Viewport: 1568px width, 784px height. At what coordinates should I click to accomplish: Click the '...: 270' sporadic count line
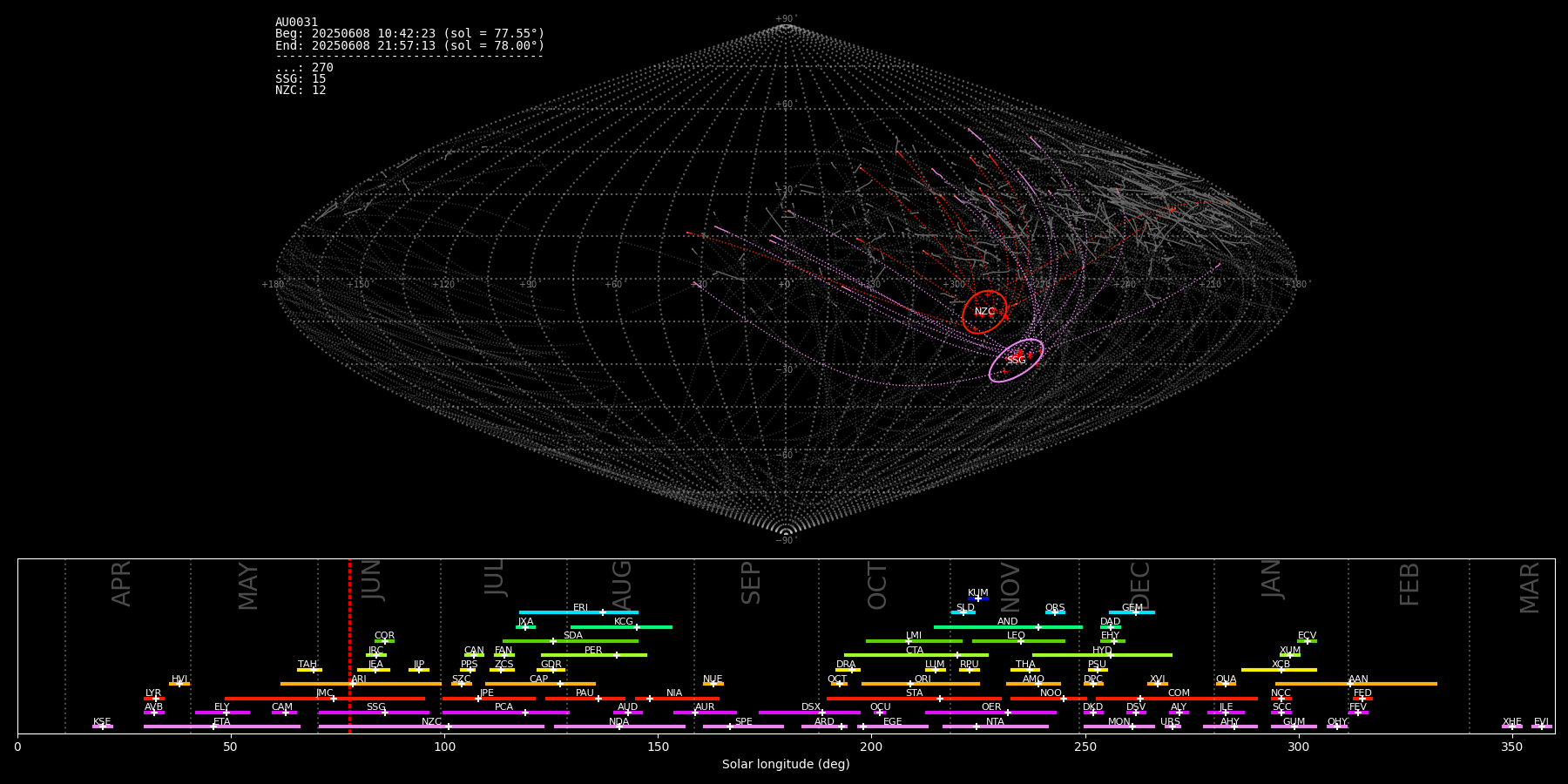click(304, 68)
